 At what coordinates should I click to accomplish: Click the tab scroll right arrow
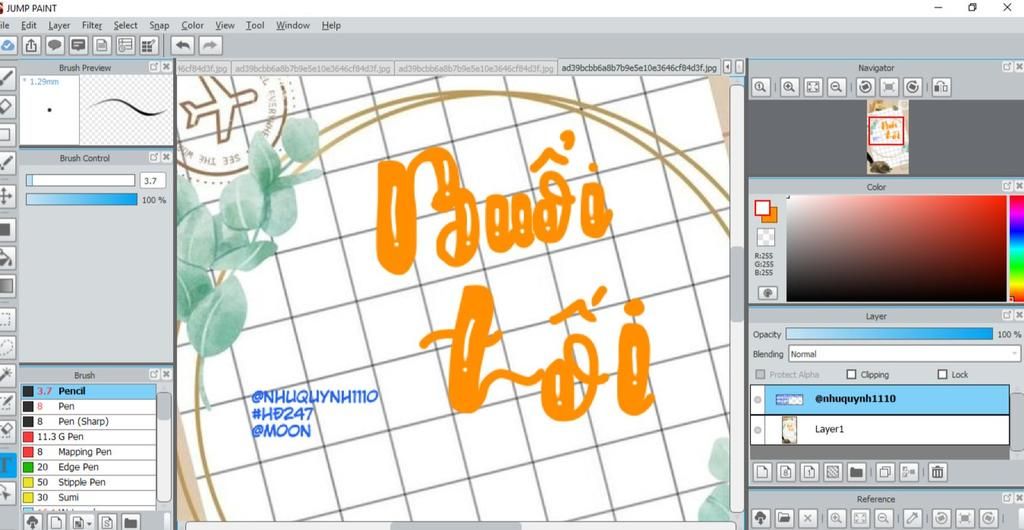[739, 67]
